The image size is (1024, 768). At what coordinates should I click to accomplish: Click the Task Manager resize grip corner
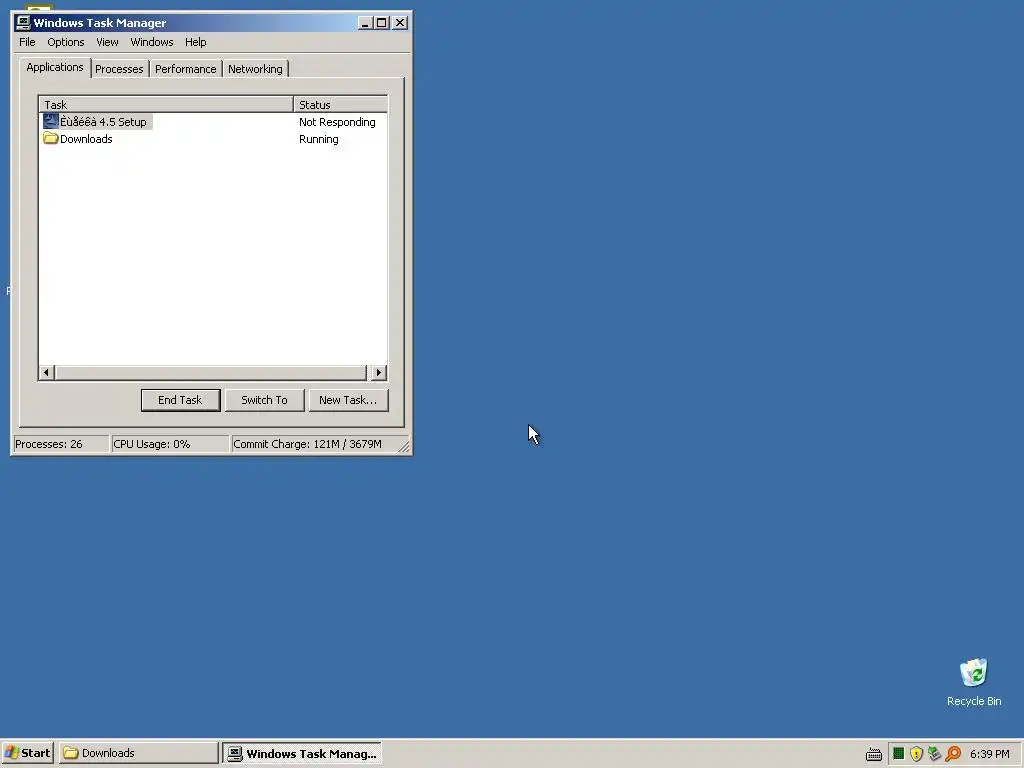(404, 446)
